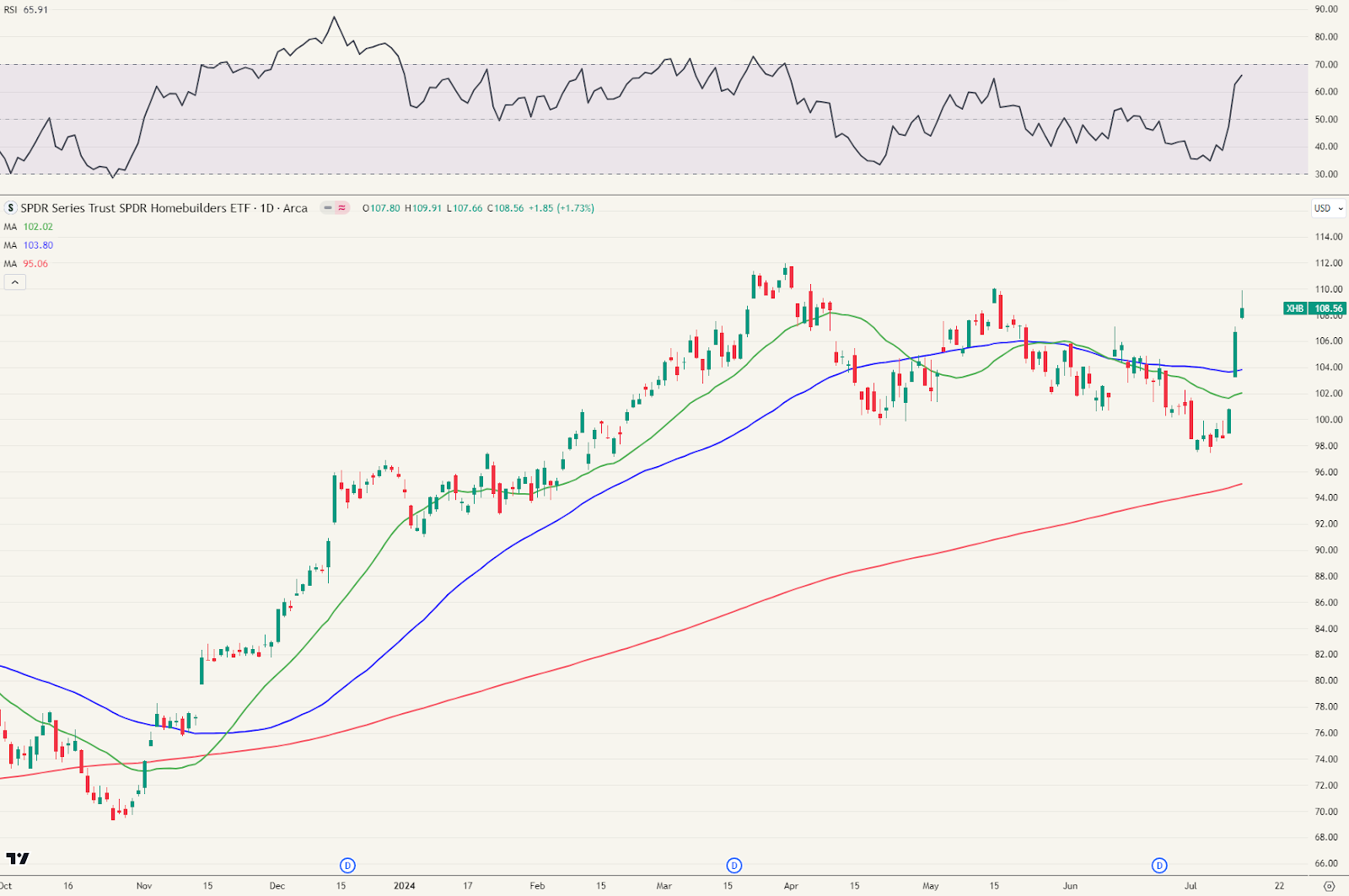Click the May label on time axis
The width and height of the screenshot is (1349, 896).
931,886
